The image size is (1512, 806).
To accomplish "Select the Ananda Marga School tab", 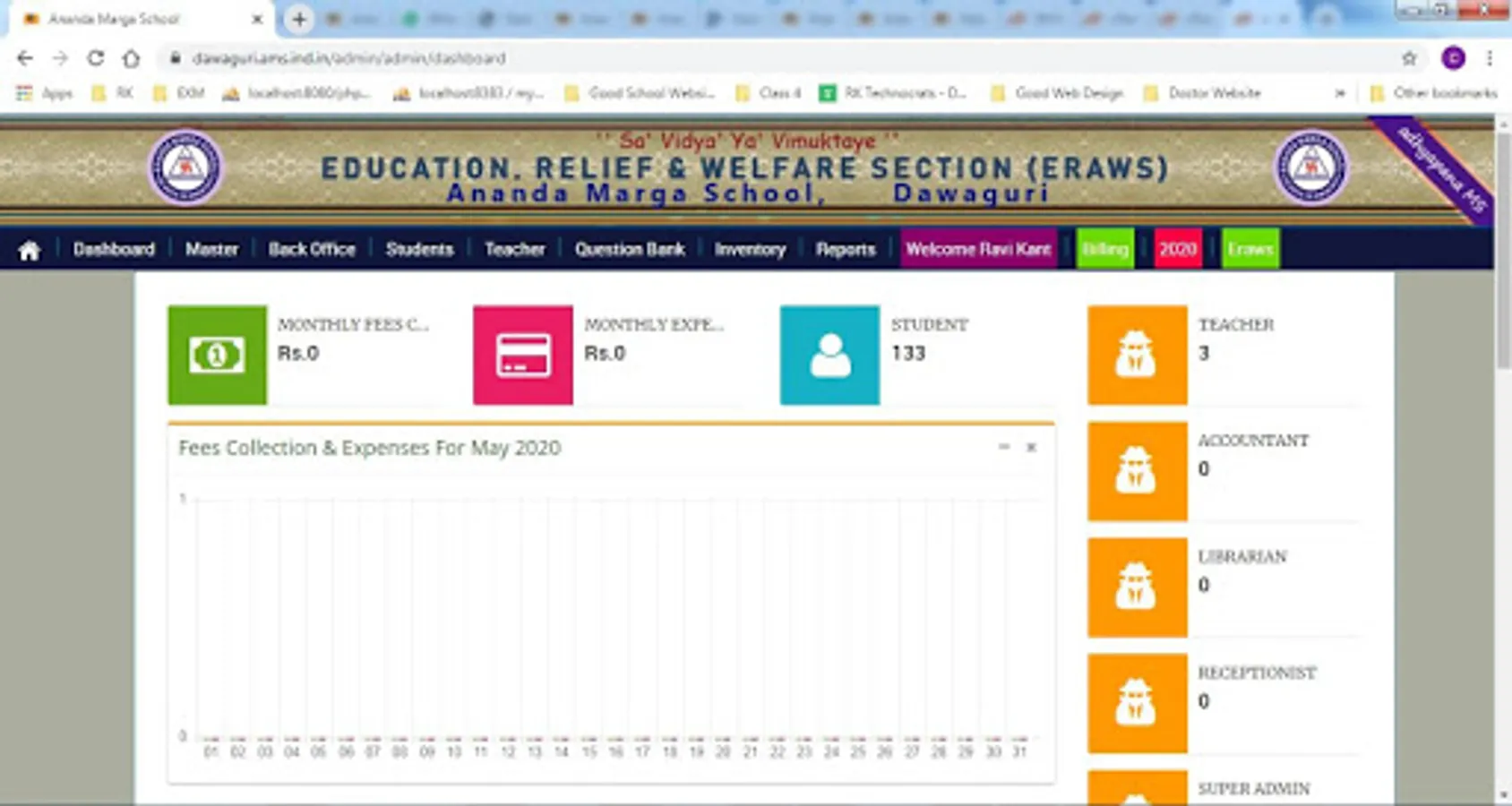I will pos(142,19).
